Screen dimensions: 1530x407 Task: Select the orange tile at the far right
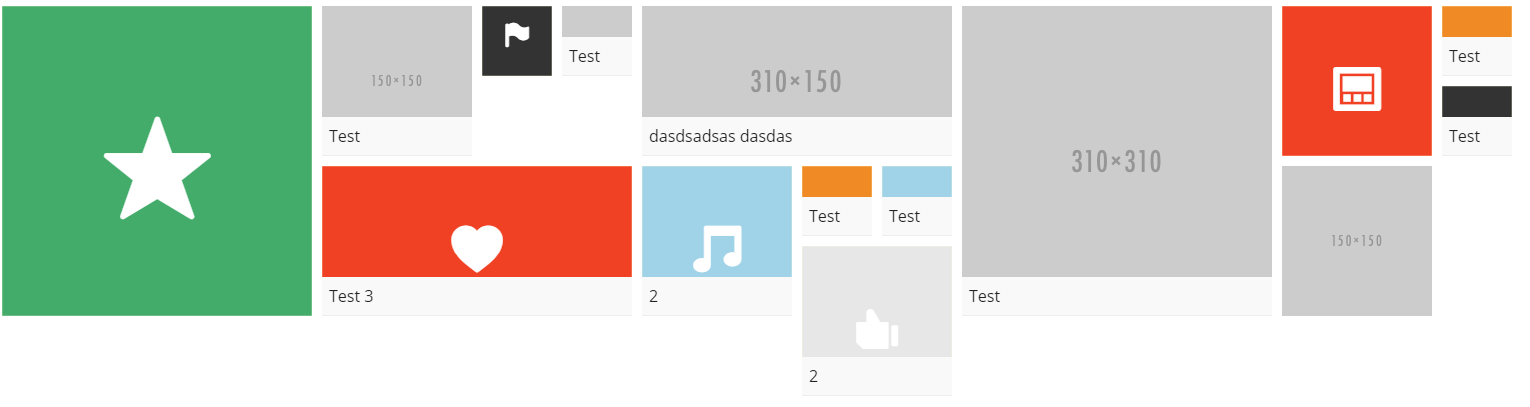[1477, 22]
